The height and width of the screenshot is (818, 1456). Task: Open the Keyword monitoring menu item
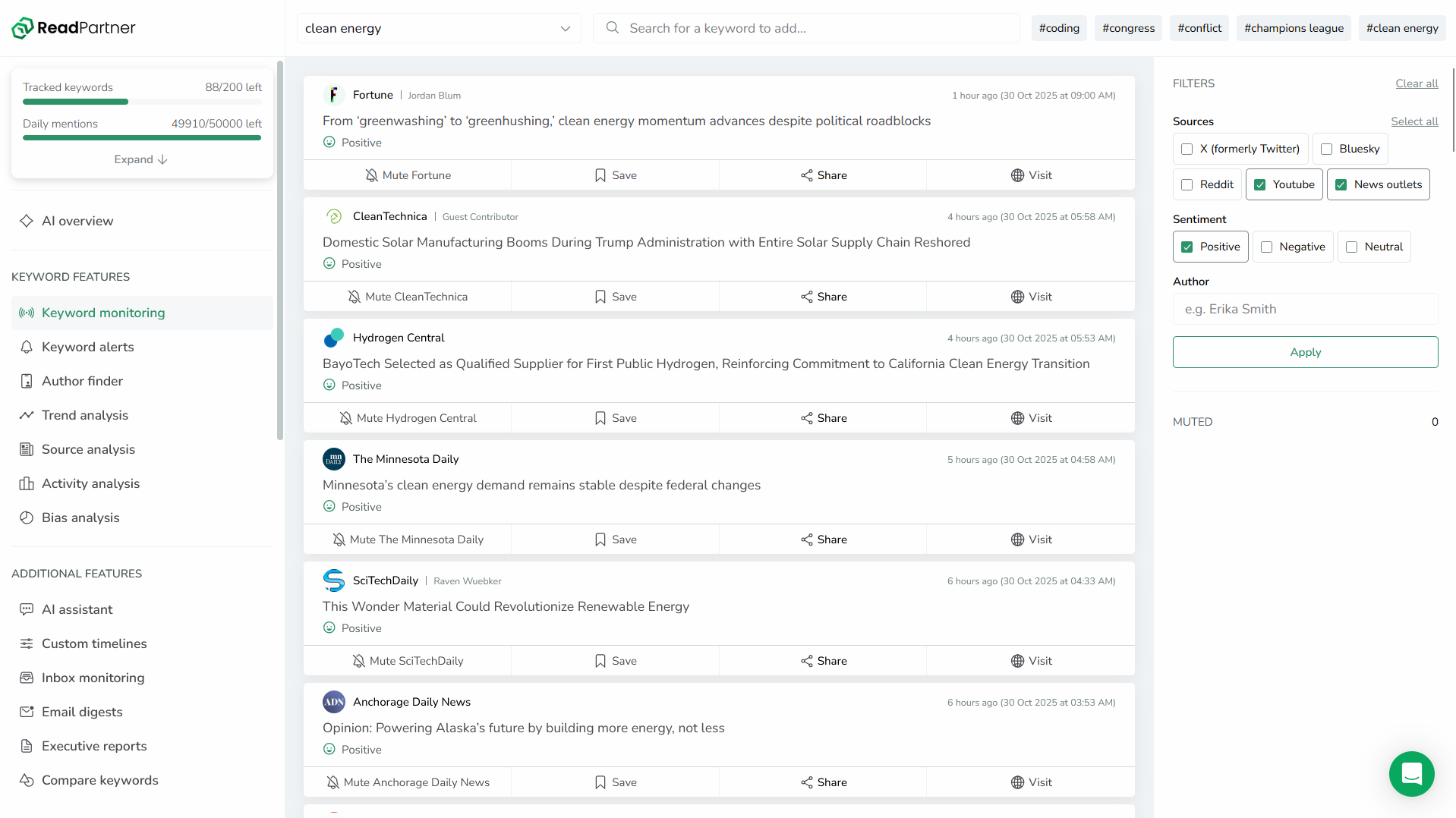pos(142,313)
